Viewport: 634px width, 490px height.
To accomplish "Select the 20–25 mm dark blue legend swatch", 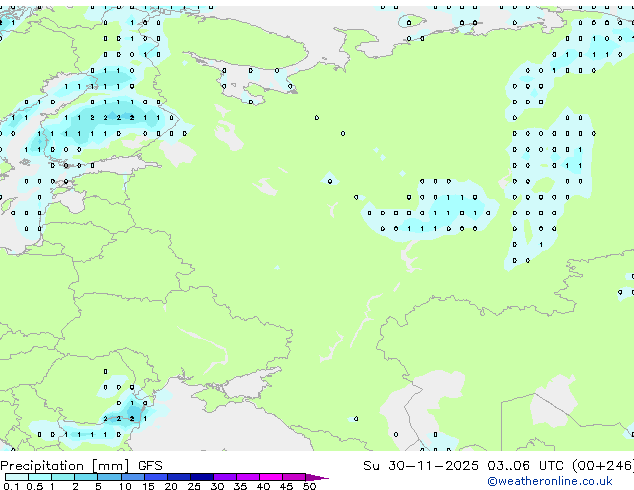I will tap(179, 477).
